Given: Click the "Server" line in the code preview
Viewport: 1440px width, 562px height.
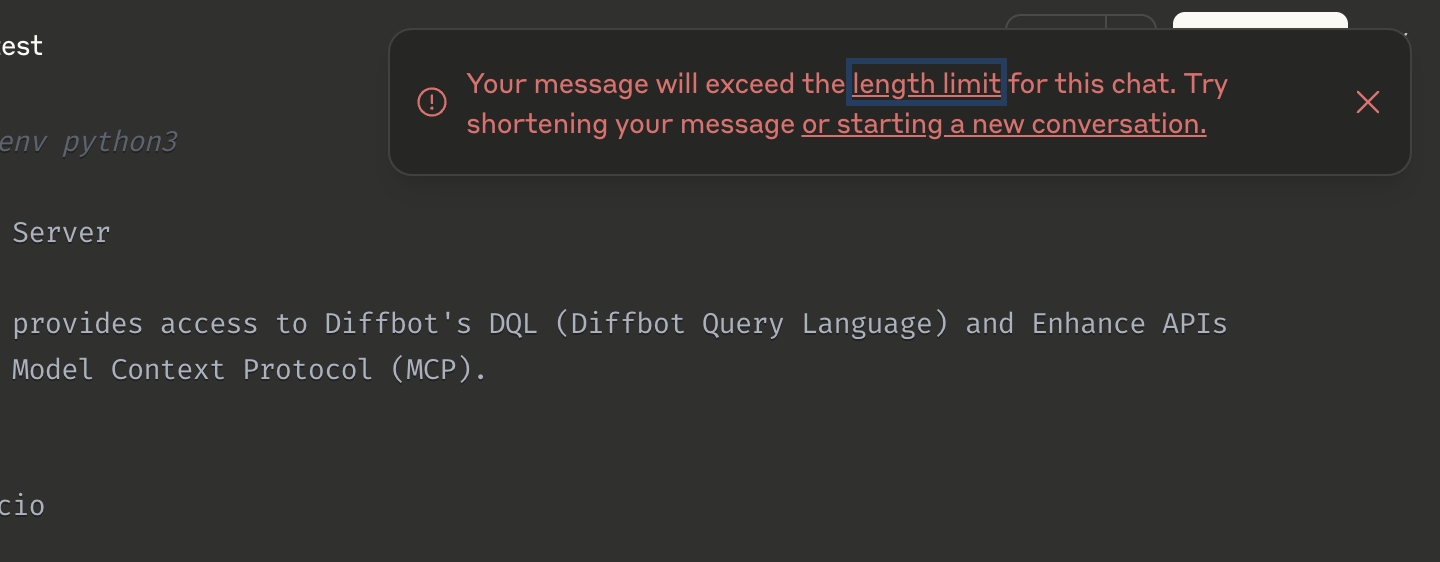Looking at the screenshot, I should [60, 233].
